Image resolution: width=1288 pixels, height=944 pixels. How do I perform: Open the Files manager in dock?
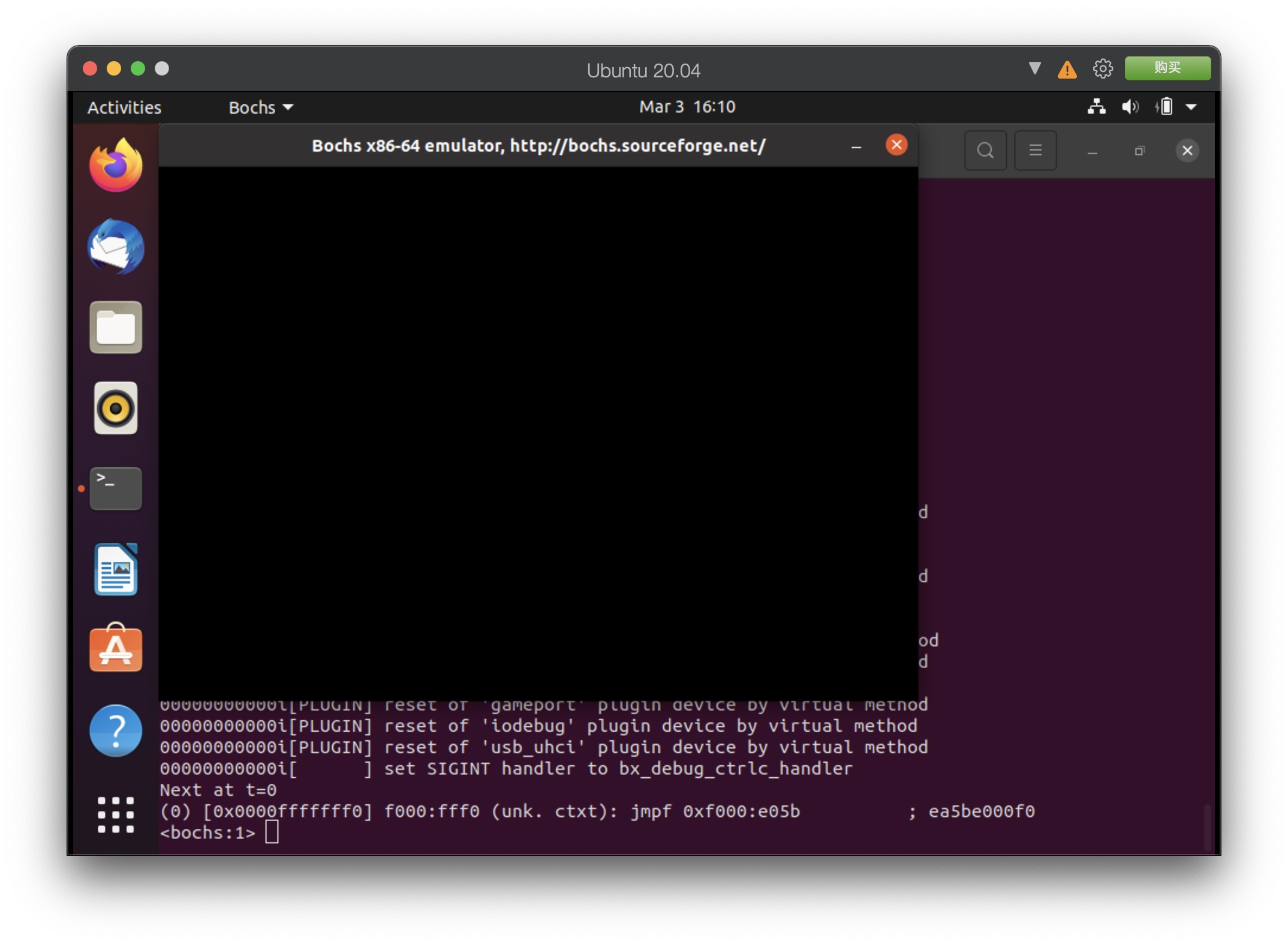(116, 327)
